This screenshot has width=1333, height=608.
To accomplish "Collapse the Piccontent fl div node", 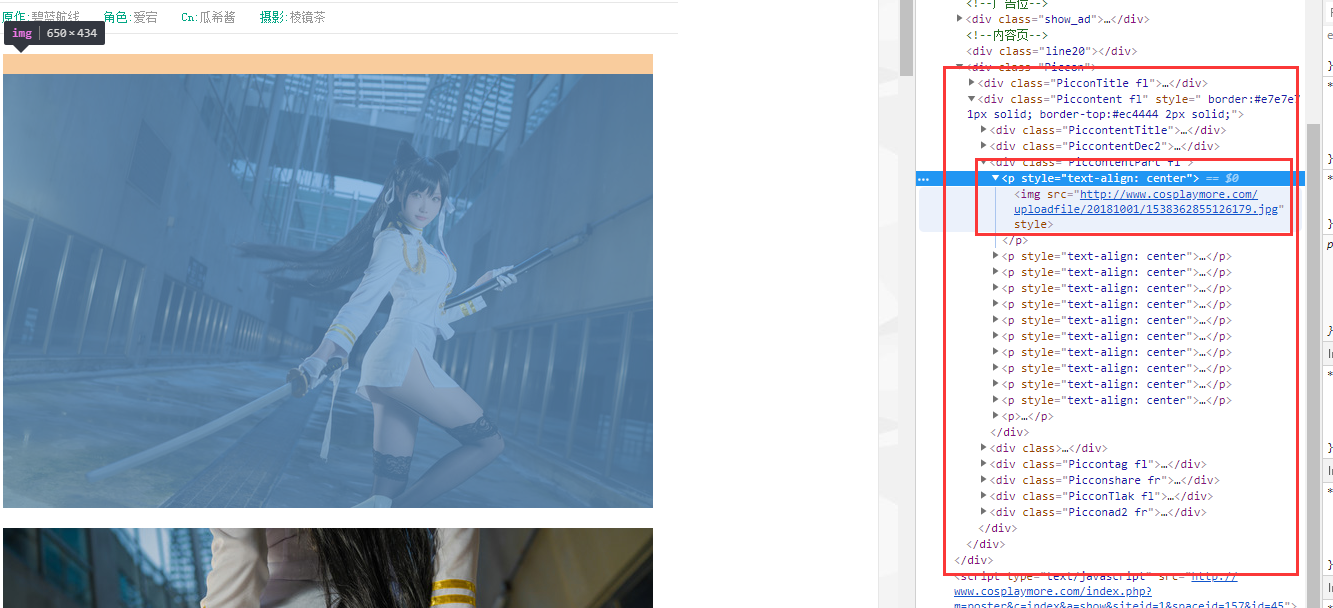I will click(973, 99).
